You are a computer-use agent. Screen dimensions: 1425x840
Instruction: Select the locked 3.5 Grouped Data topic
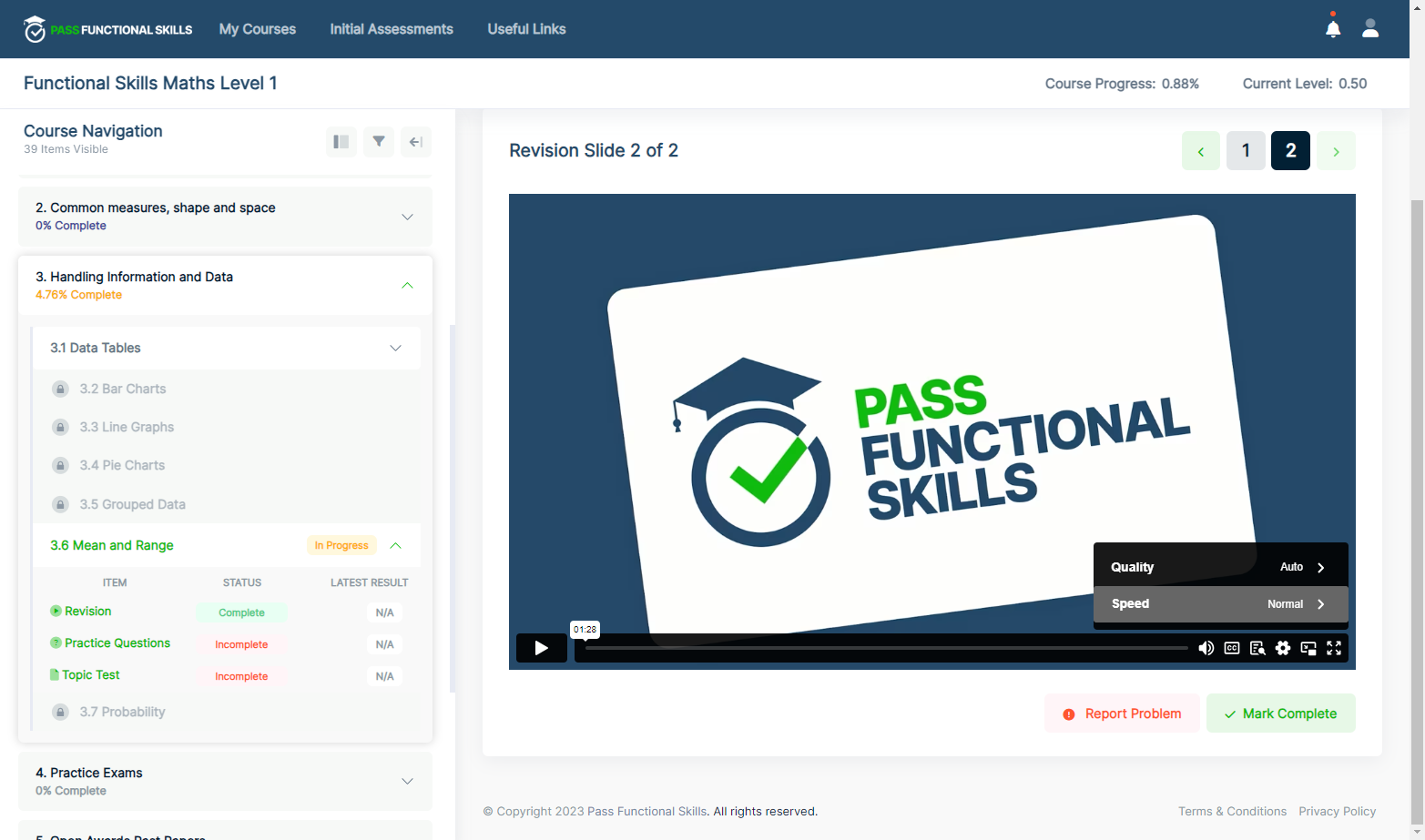(132, 504)
